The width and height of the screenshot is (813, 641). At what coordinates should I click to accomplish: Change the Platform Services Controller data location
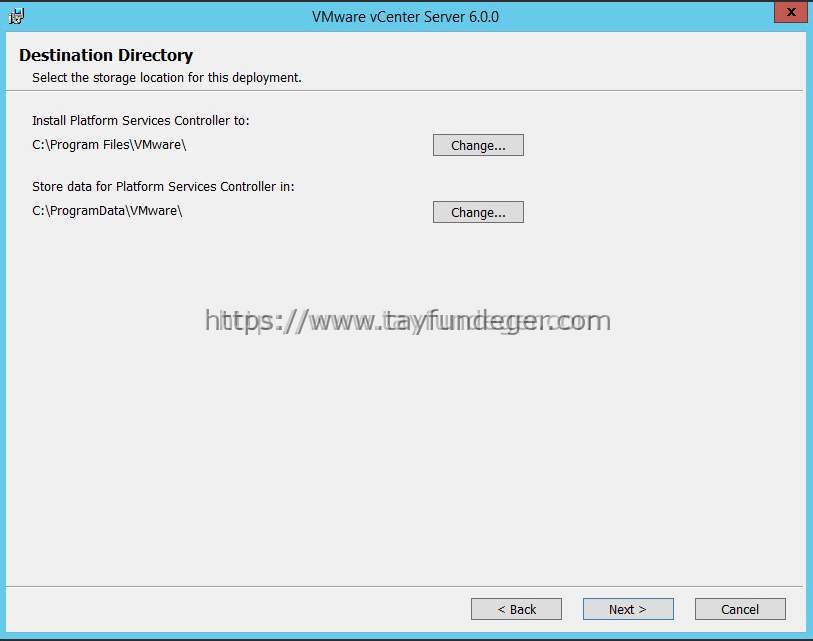click(x=478, y=212)
